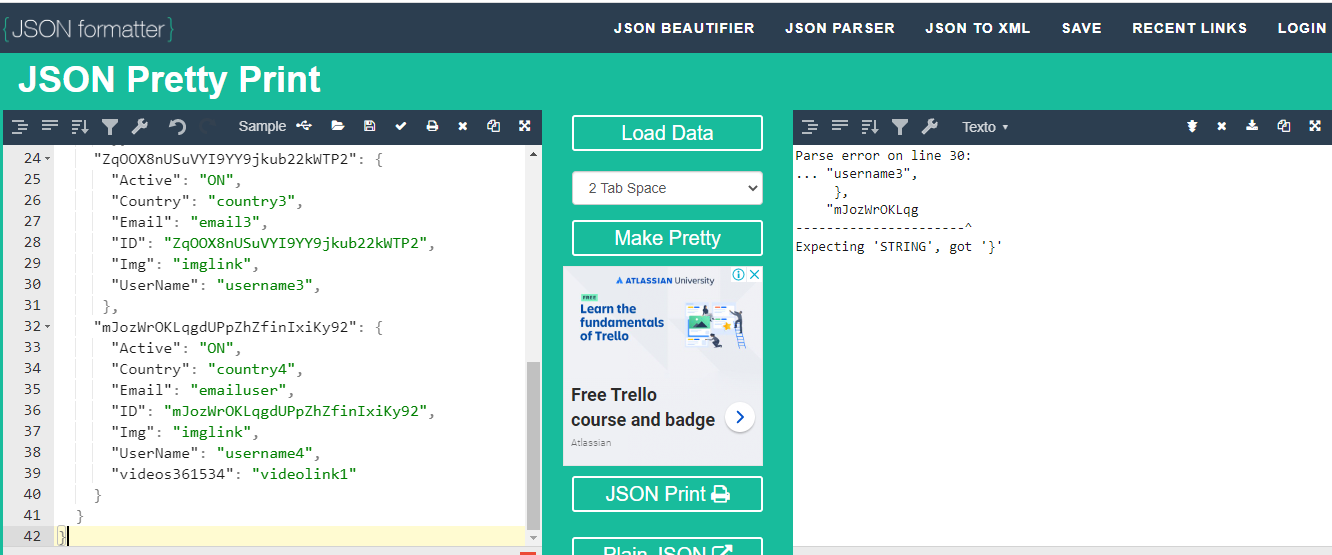
Task: Undo last action in left editor
Action: point(177,126)
